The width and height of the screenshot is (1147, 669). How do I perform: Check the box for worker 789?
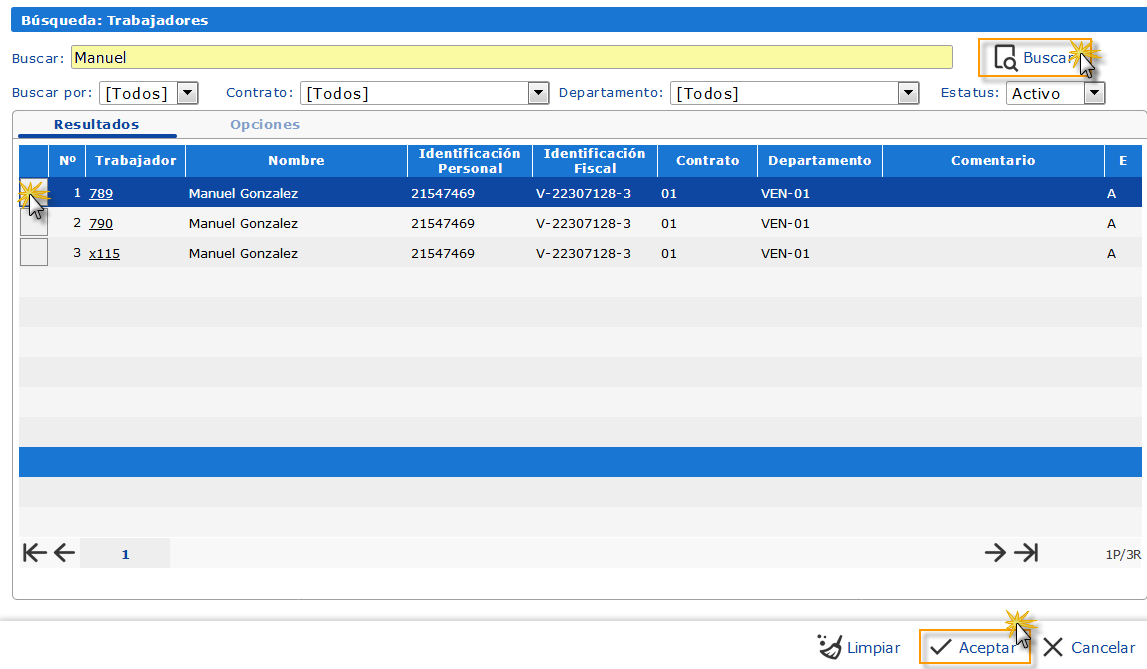34,193
